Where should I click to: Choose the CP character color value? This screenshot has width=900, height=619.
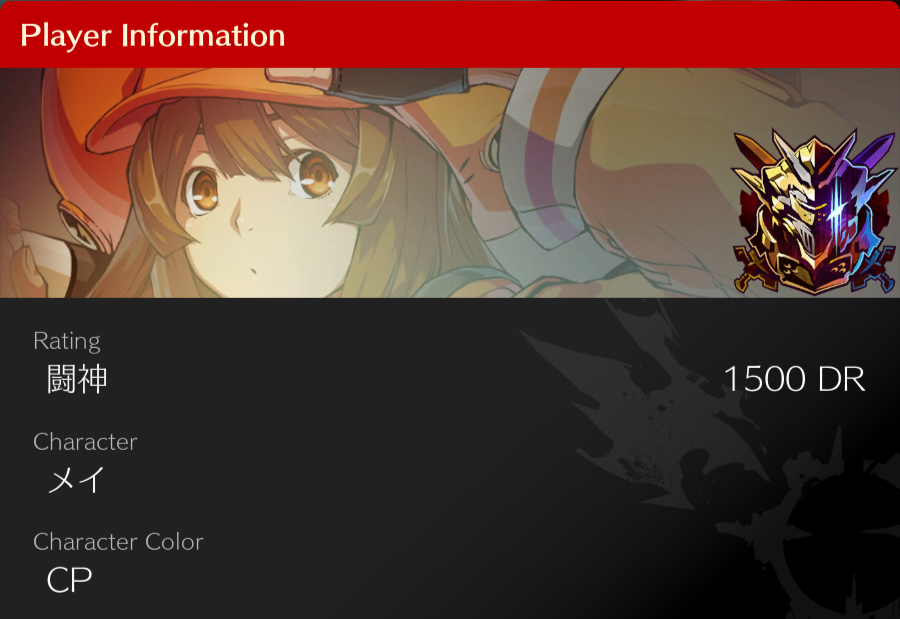pos(69,580)
